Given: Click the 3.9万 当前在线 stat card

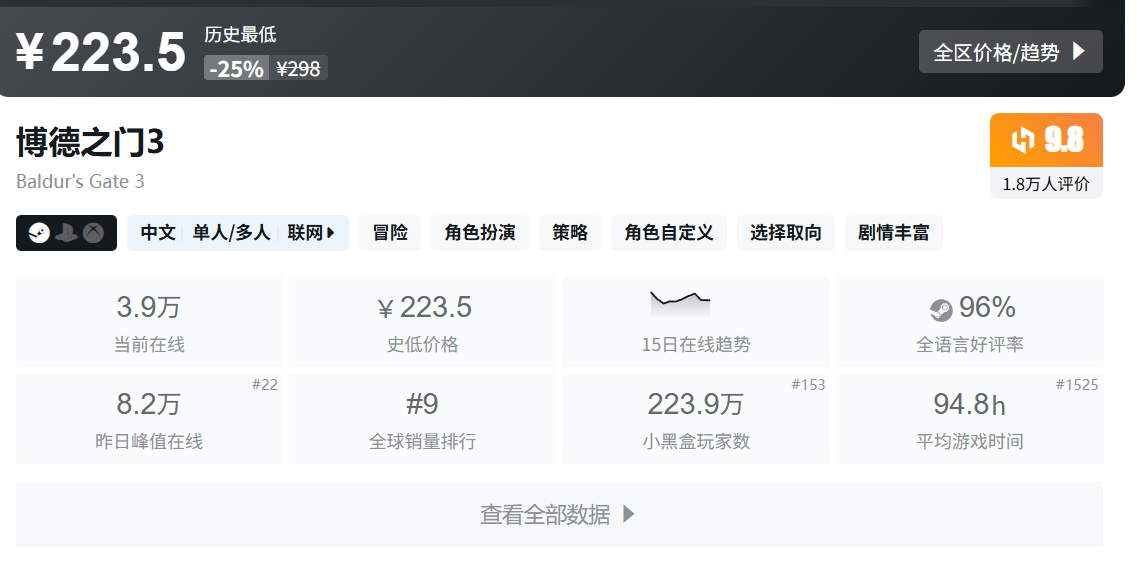Looking at the screenshot, I should point(149,322).
